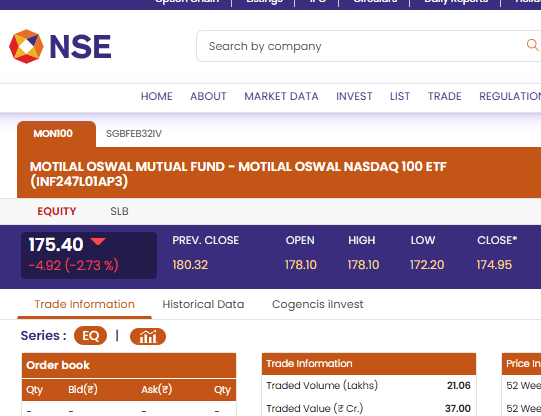Select the EQ series button
This screenshot has height=416, width=541.
(90, 336)
